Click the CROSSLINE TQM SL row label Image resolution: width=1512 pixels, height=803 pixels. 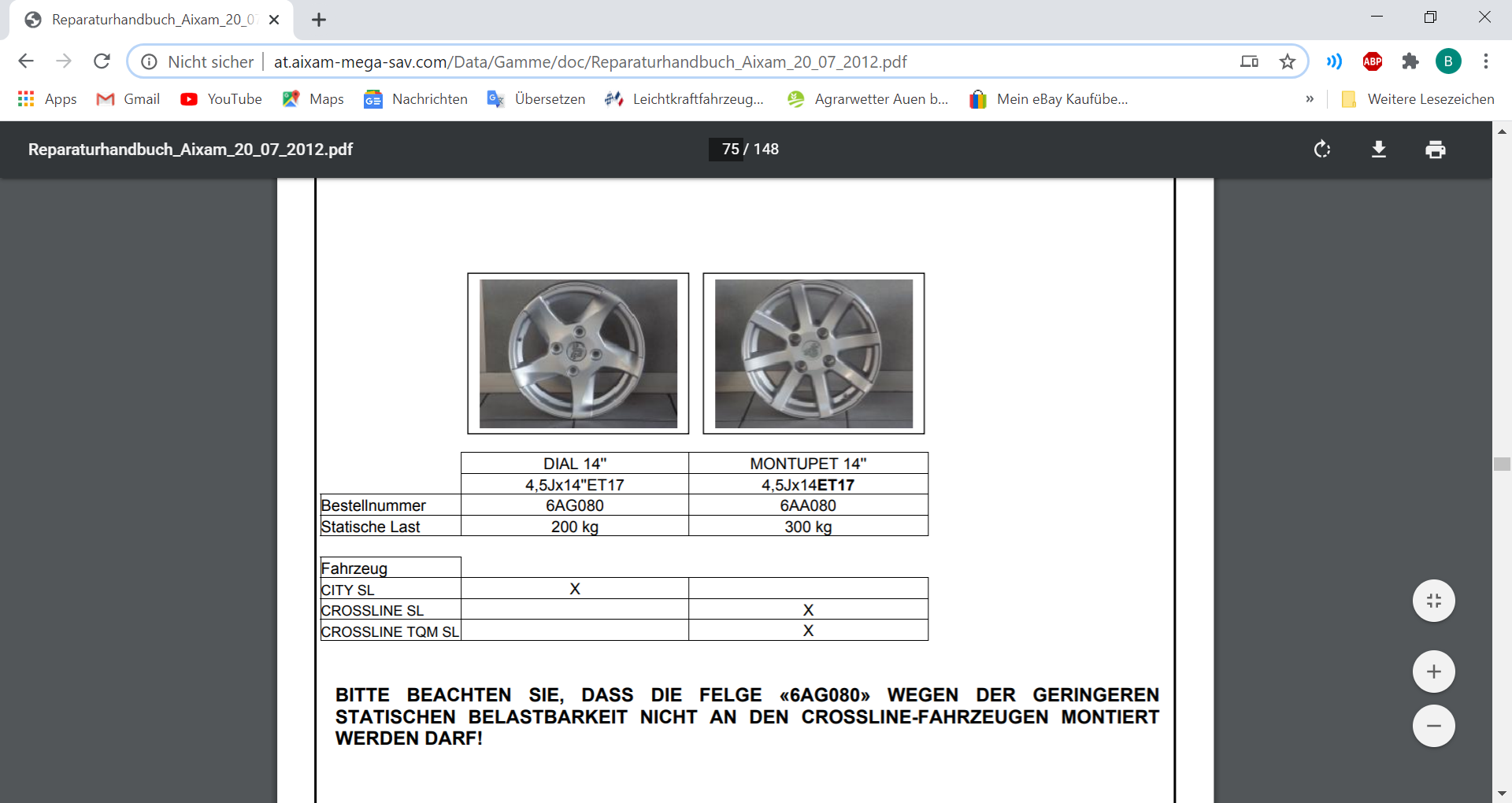[391, 631]
